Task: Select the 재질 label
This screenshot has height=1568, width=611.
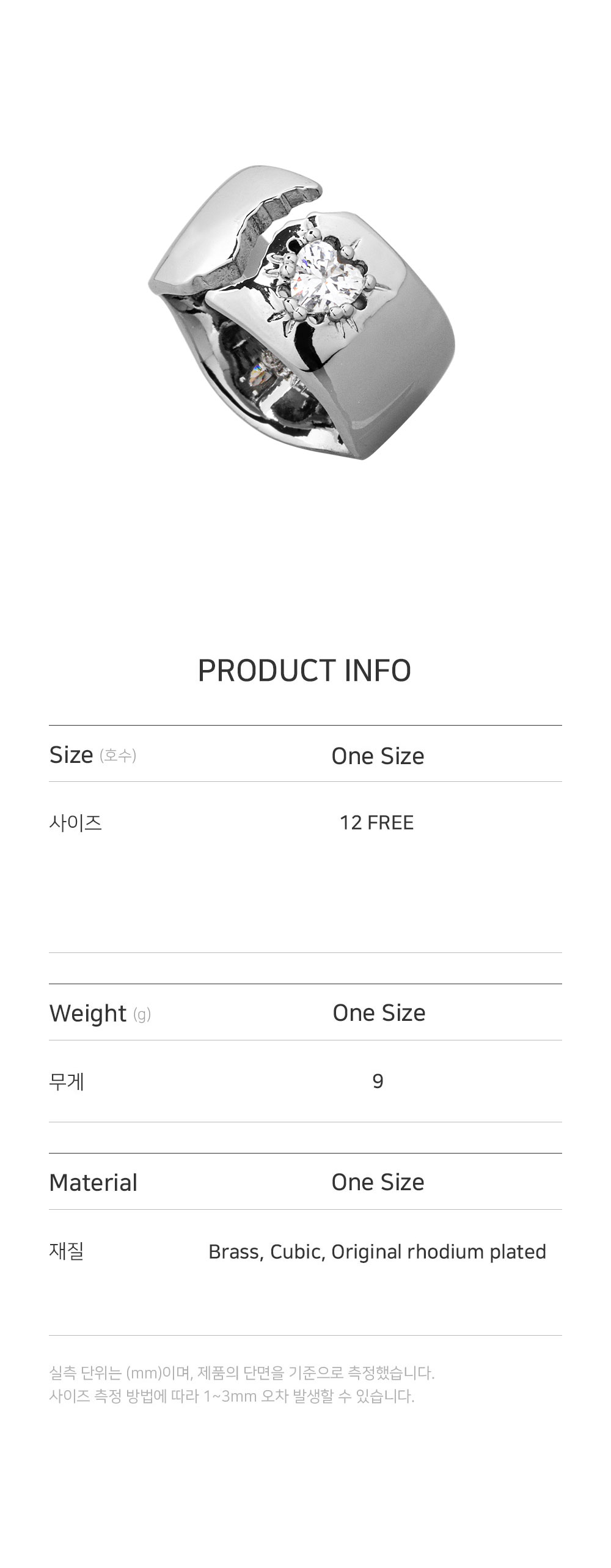Action: [66, 1251]
